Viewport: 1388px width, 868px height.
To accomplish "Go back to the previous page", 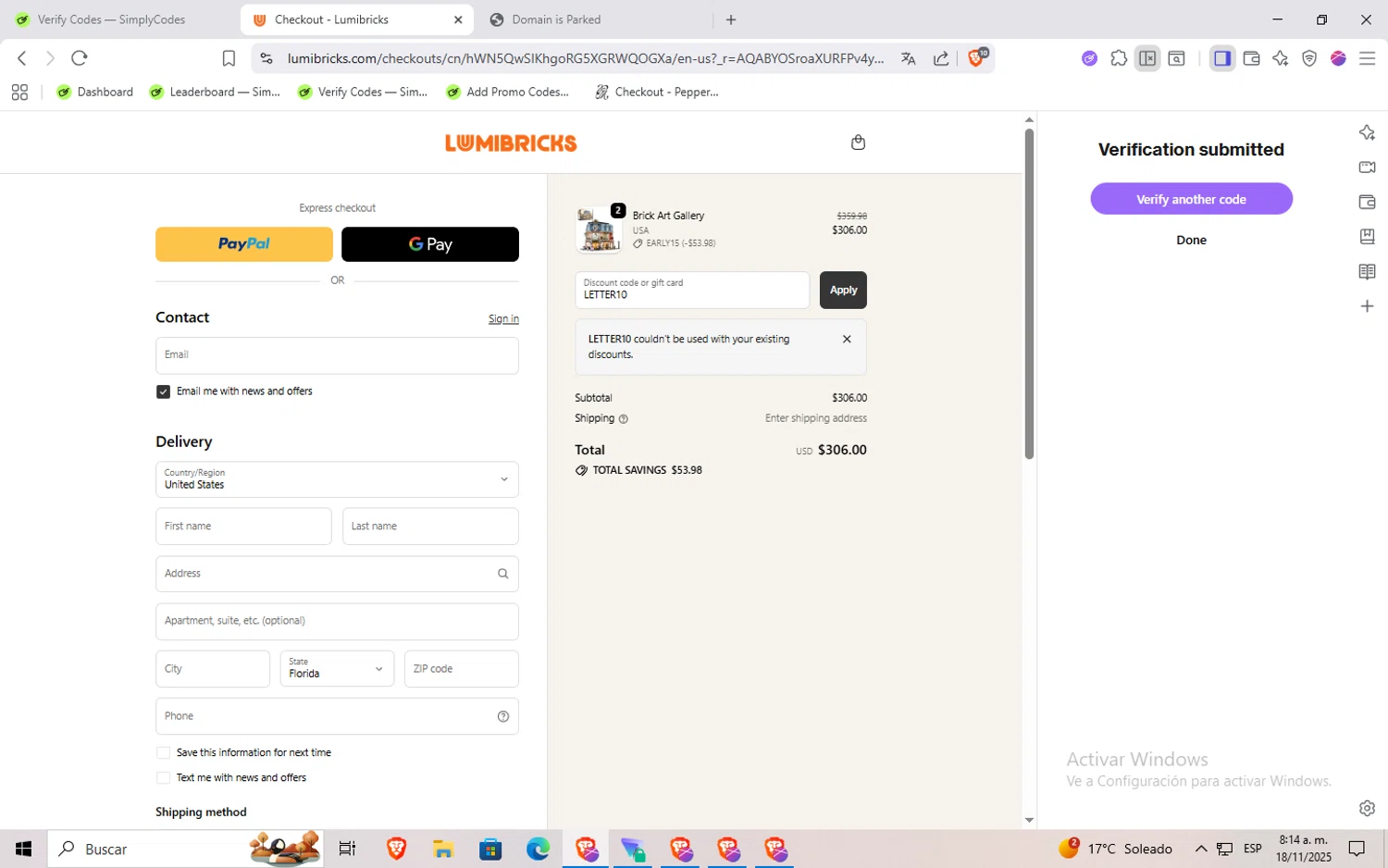I will (x=22, y=58).
